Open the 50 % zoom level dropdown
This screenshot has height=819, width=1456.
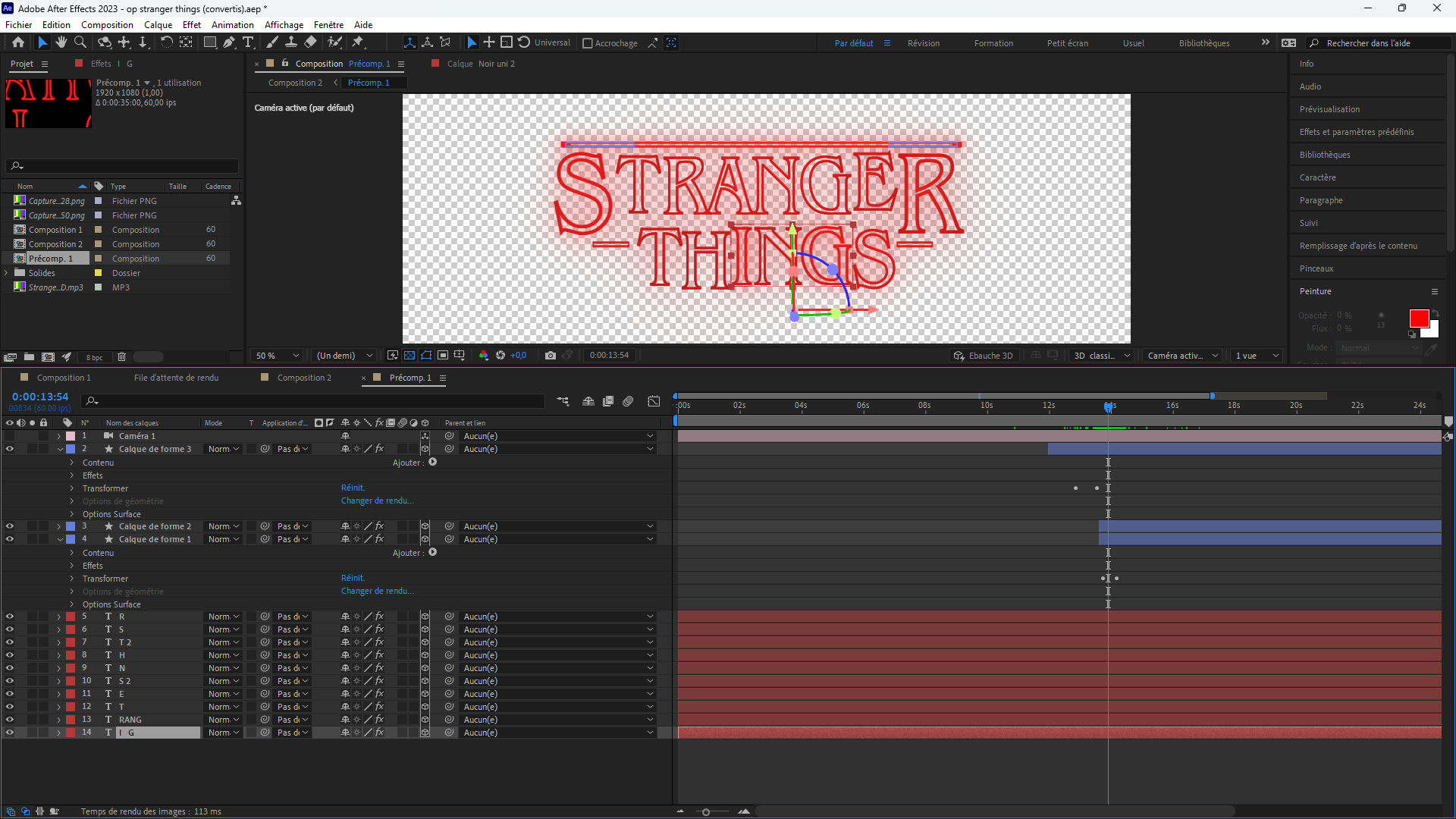278,356
